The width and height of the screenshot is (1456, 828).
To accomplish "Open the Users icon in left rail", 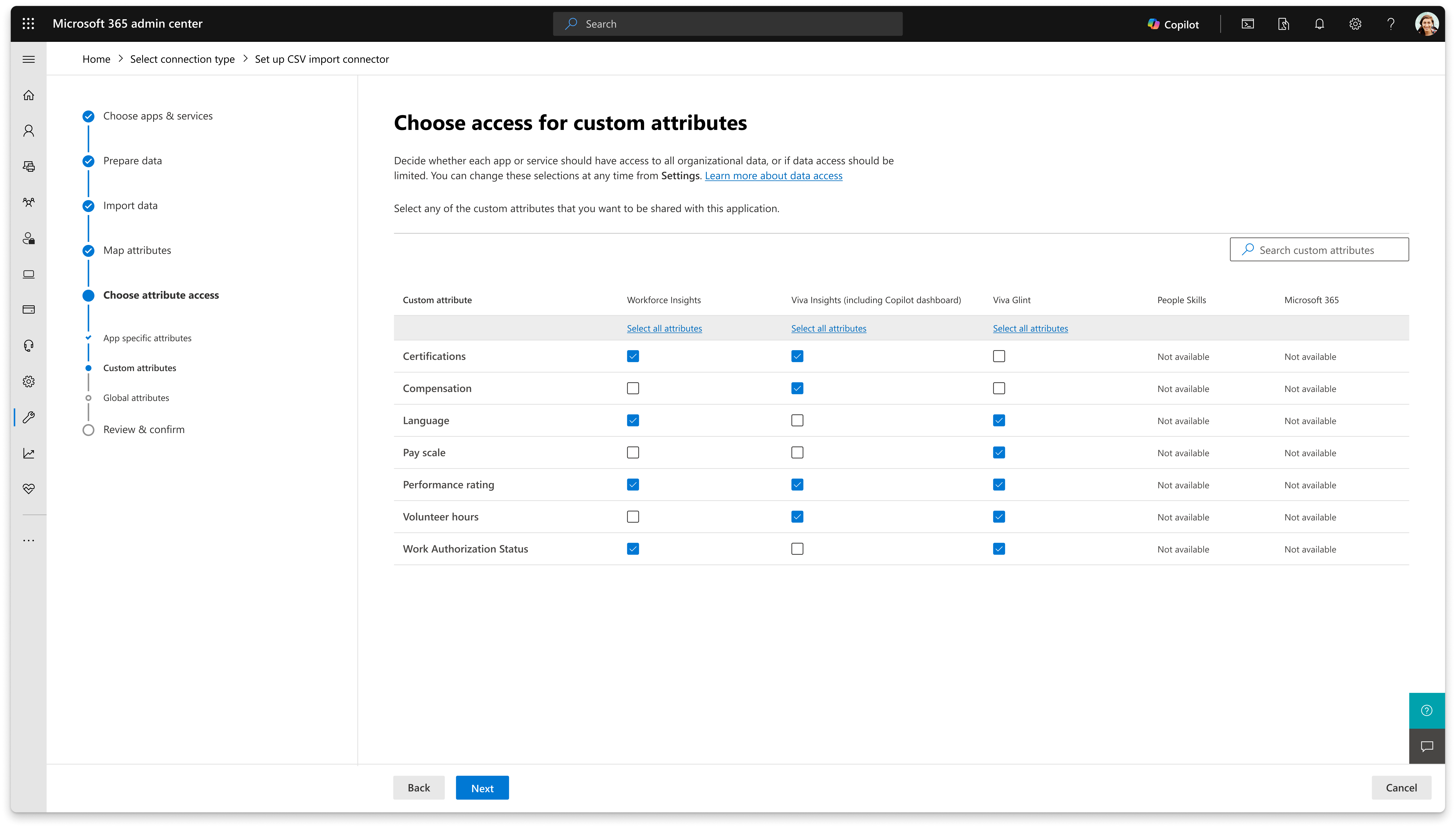I will click(28, 131).
